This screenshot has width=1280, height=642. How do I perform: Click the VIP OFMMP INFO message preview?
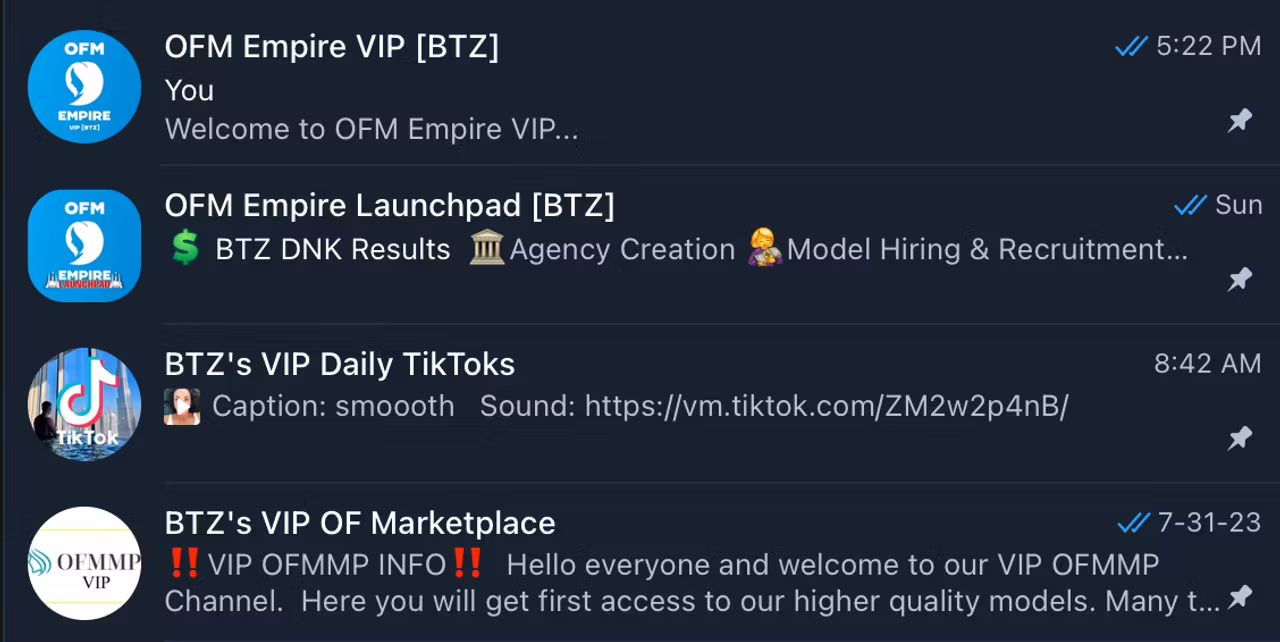pyautogui.click(x=692, y=583)
